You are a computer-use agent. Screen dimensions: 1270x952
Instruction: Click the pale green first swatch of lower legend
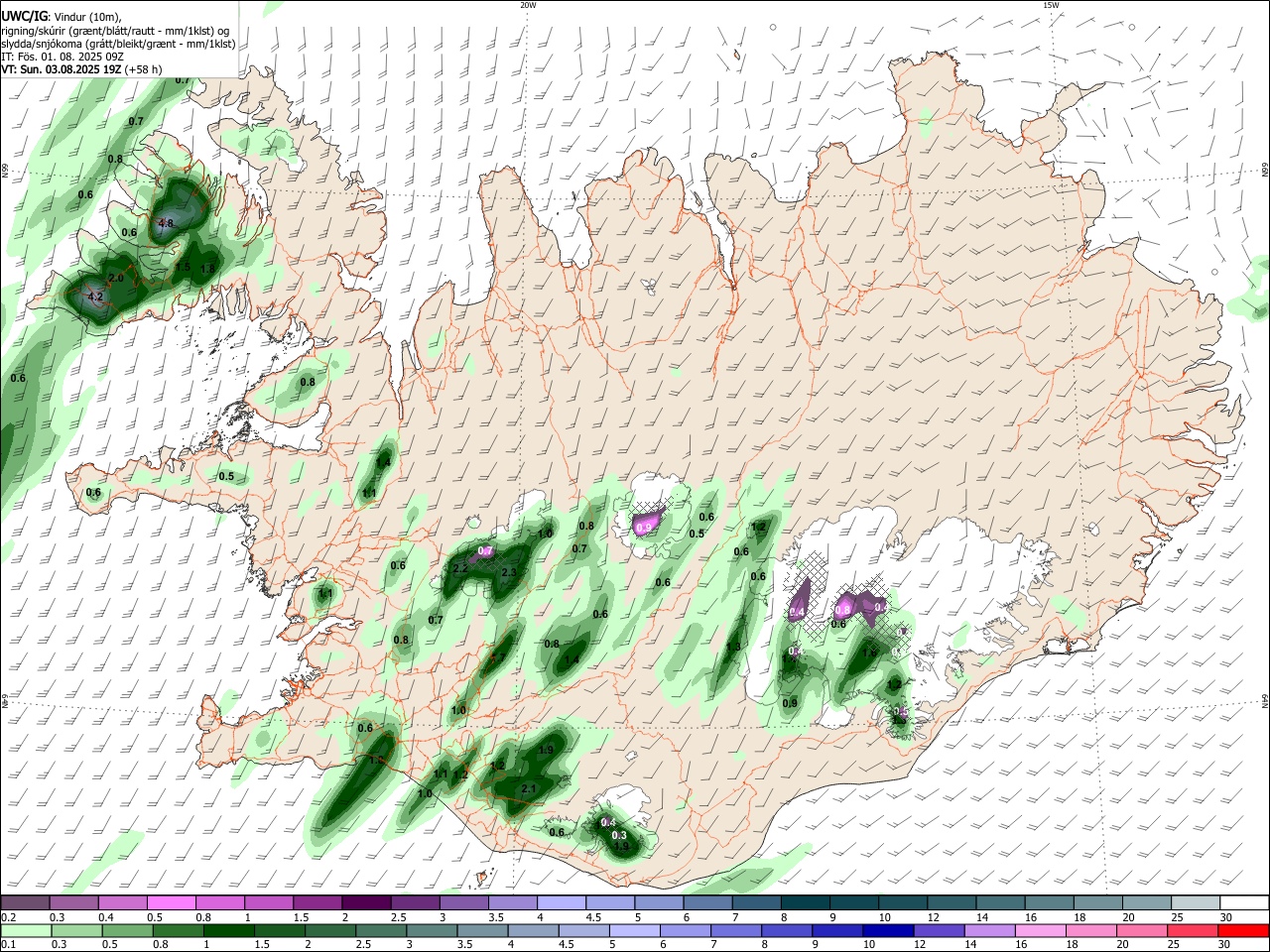25,930
